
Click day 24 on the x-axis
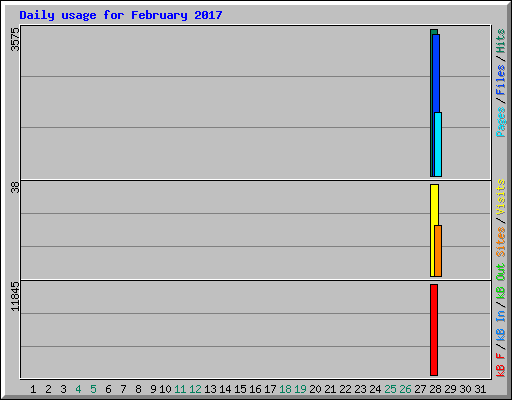[375, 389]
